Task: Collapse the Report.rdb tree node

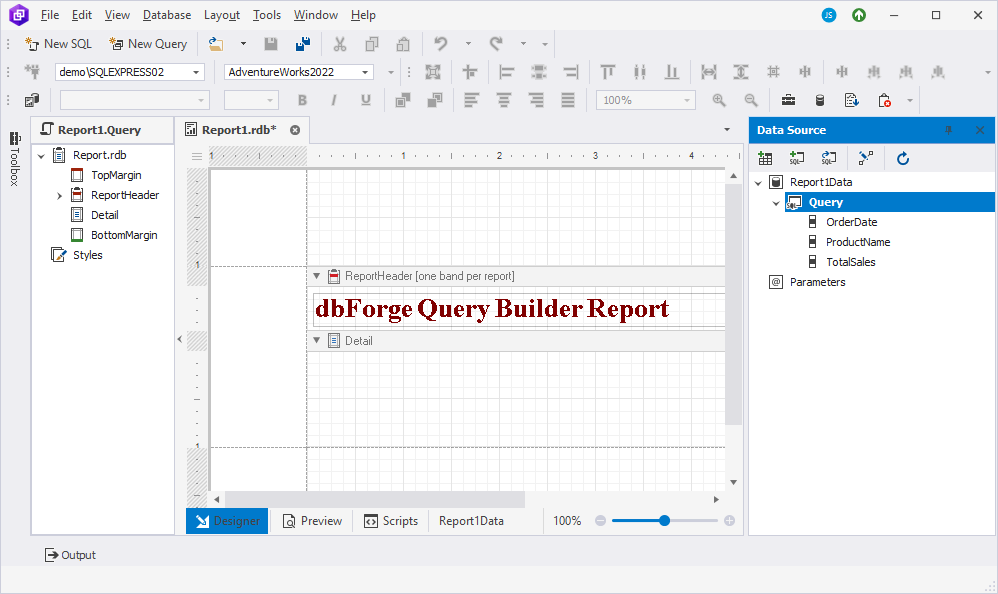Action: tap(41, 155)
